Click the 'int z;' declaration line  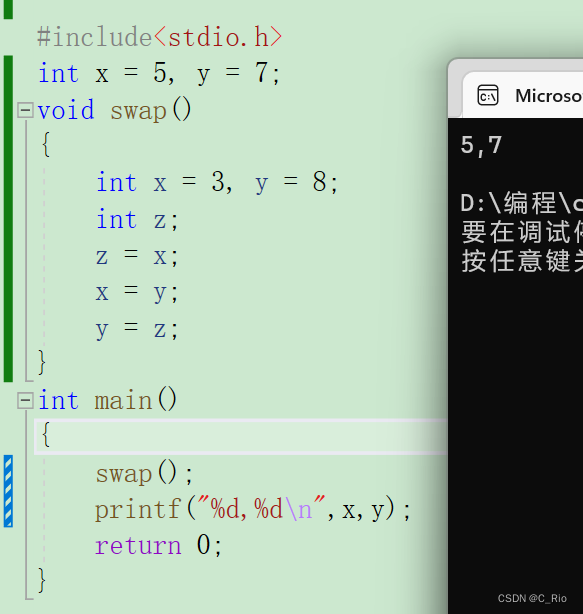click(x=137, y=220)
